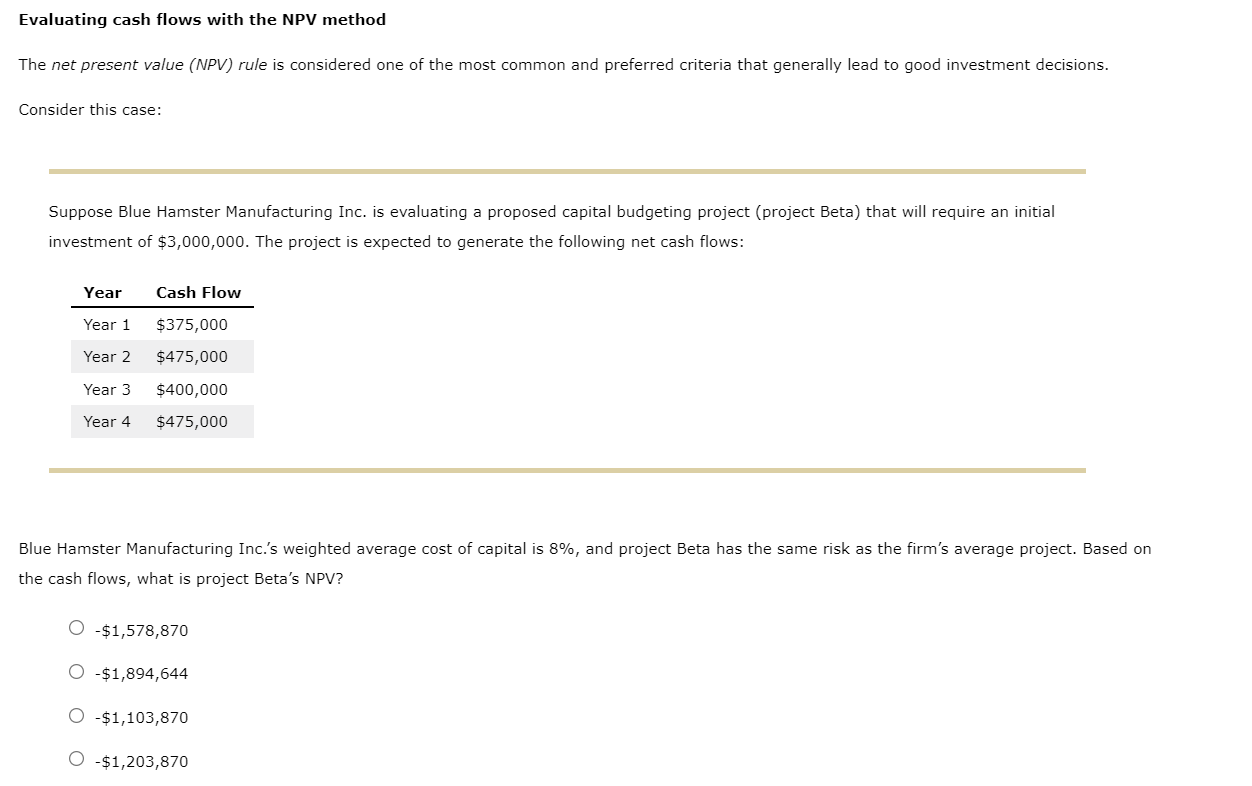Screen dimensions: 1252x786
Task: Click the $400,000 cash flow cell
Action: point(192,389)
